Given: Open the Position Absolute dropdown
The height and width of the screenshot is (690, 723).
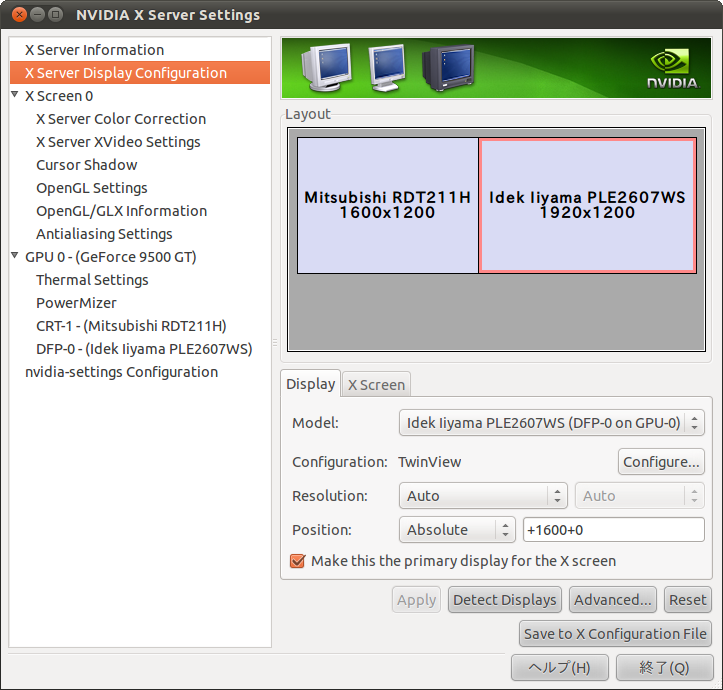Looking at the screenshot, I should click(x=456, y=530).
